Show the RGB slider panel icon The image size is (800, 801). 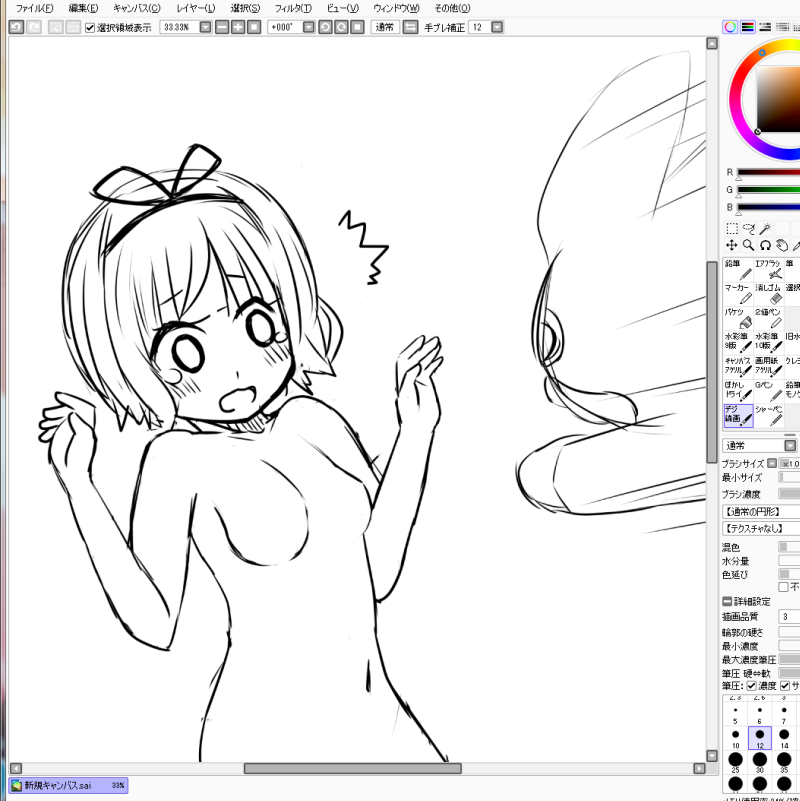tap(747, 27)
